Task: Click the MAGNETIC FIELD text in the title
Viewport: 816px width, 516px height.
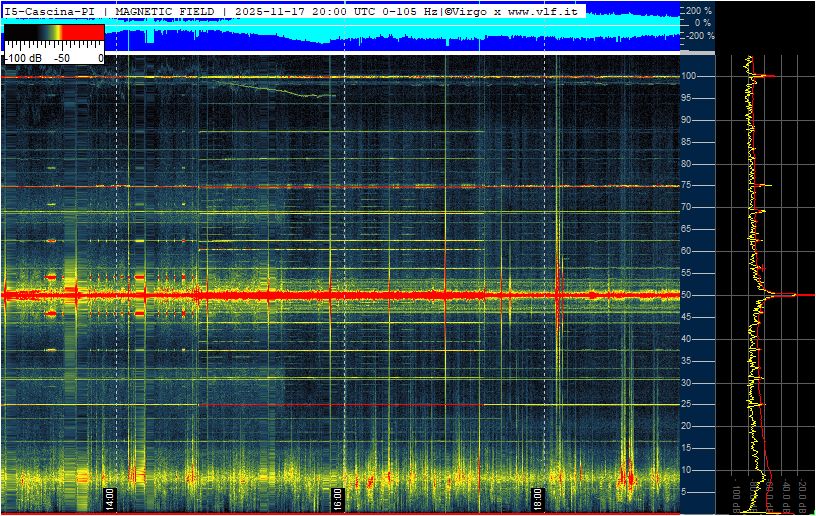Action: pos(164,11)
